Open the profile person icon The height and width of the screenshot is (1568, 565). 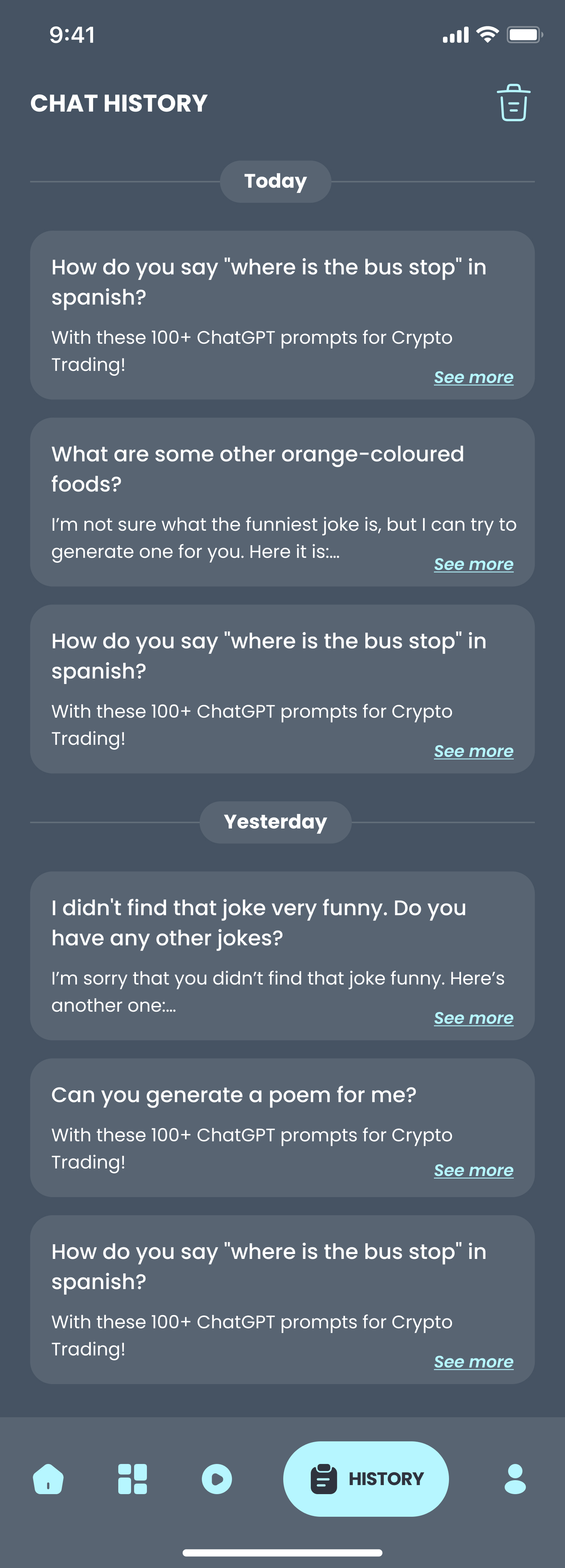(x=515, y=1479)
